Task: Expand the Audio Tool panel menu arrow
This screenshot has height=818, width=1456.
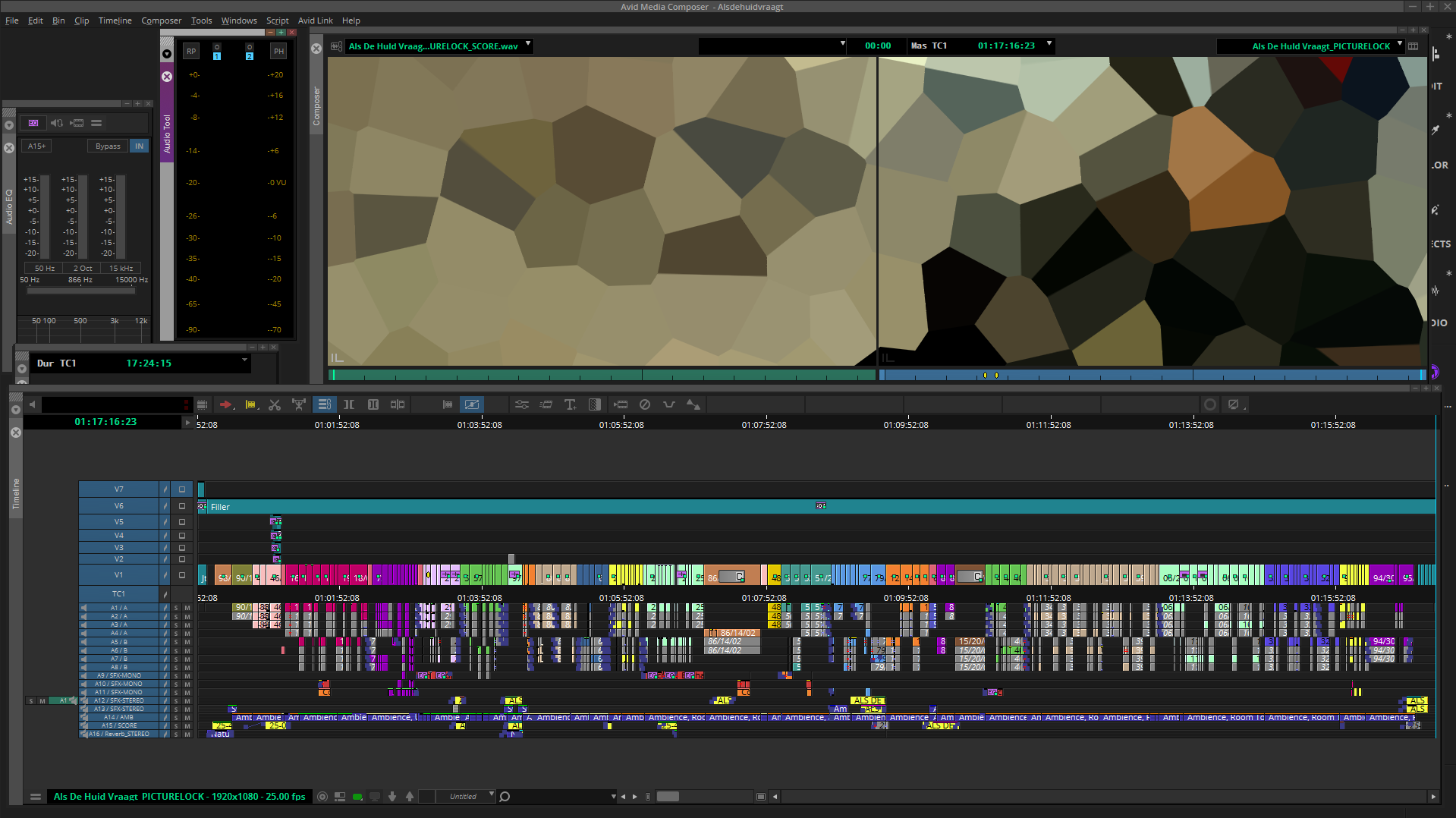Action: click(167, 55)
